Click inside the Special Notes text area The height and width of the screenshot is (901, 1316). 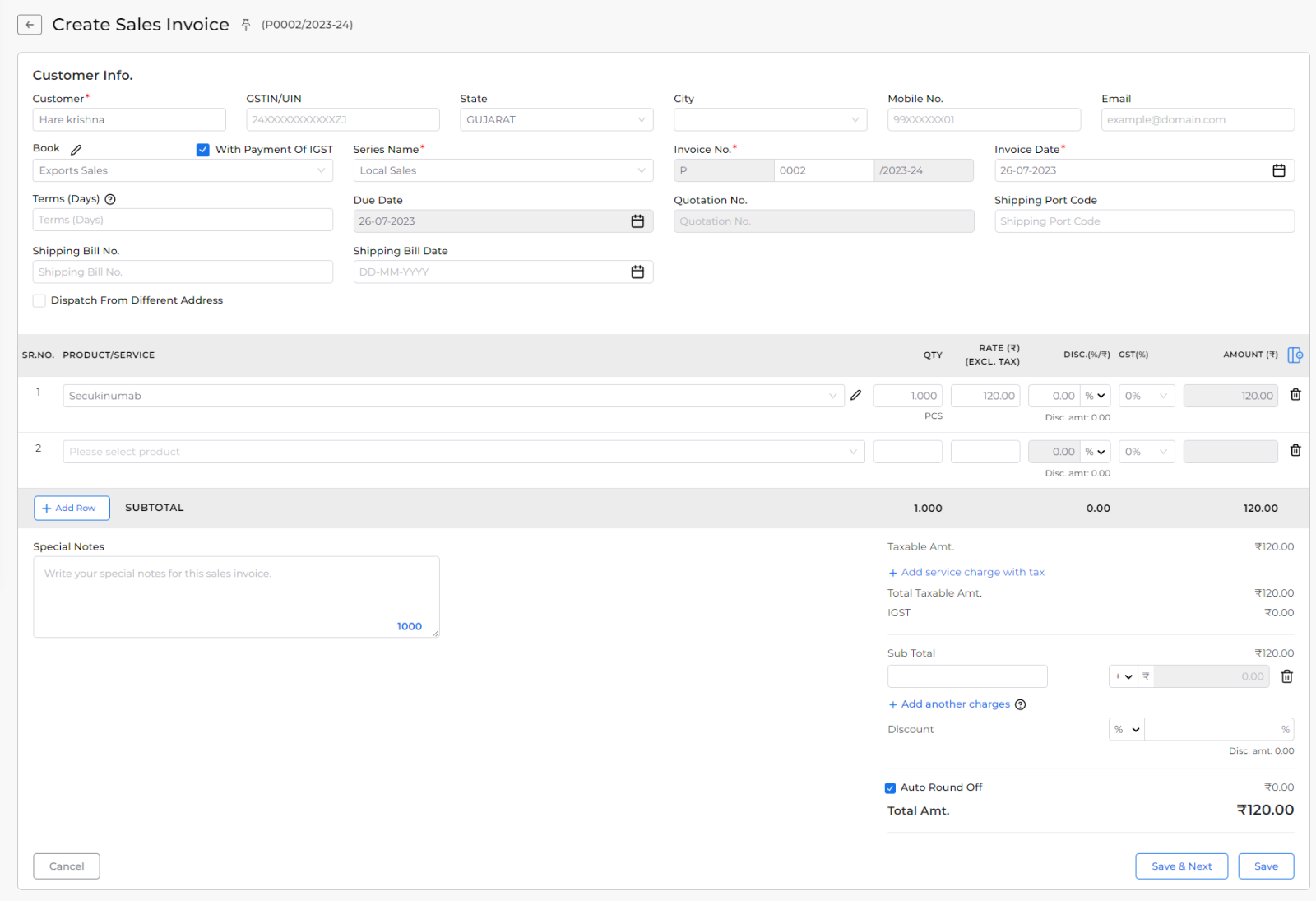click(x=236, y=597)
